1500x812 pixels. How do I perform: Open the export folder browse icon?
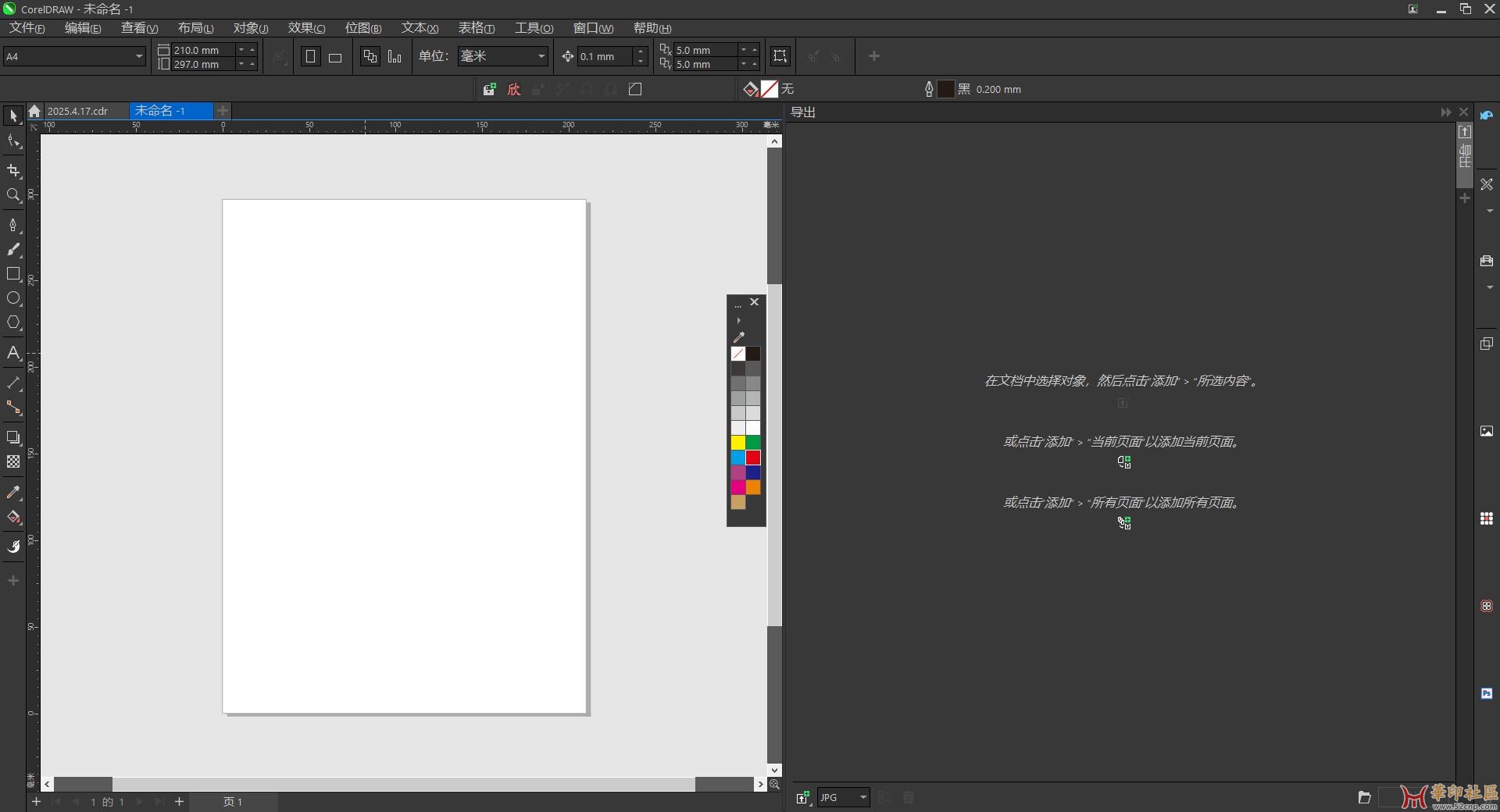click(1364, 797)
